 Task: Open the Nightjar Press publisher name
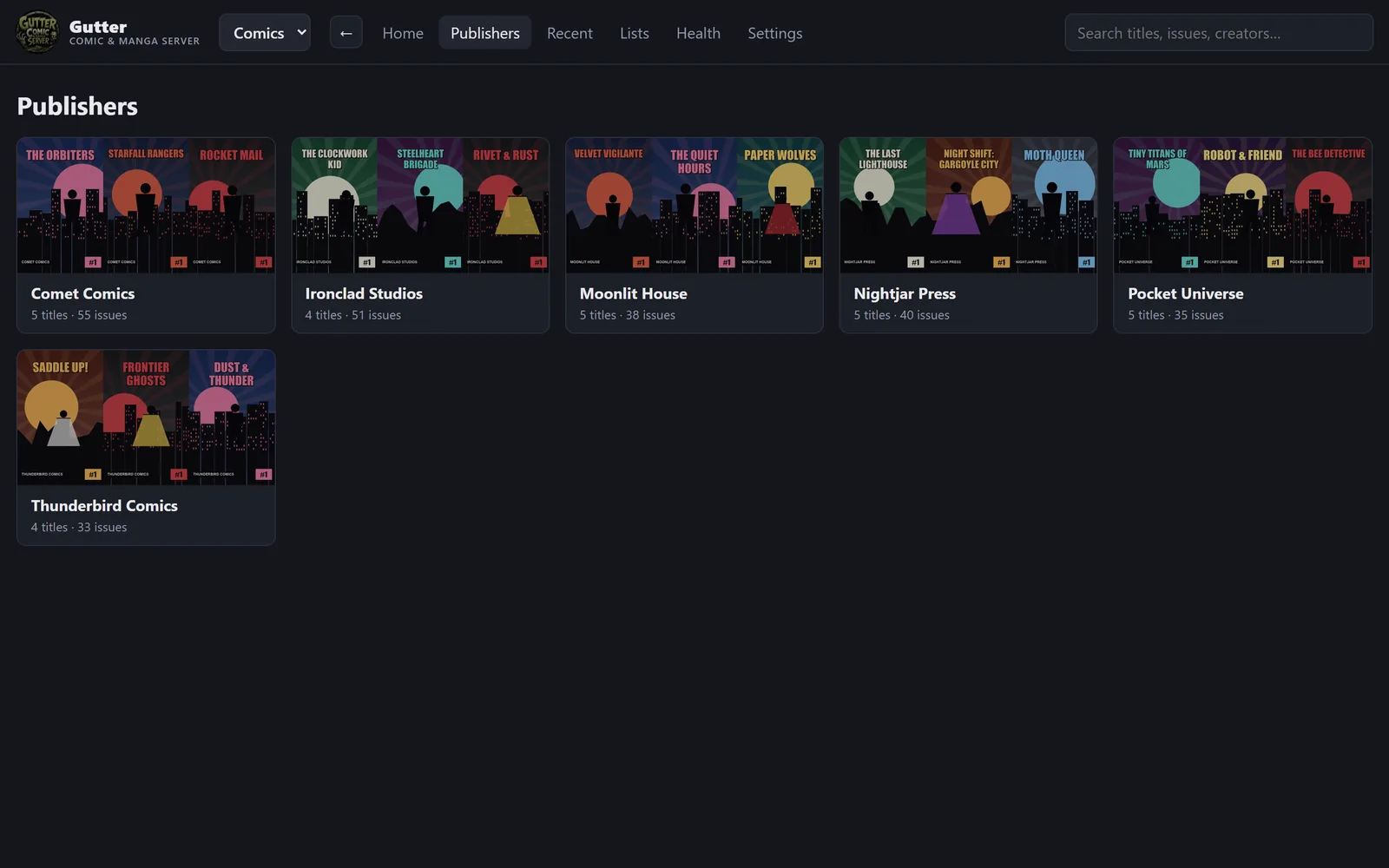click(905, 293)
